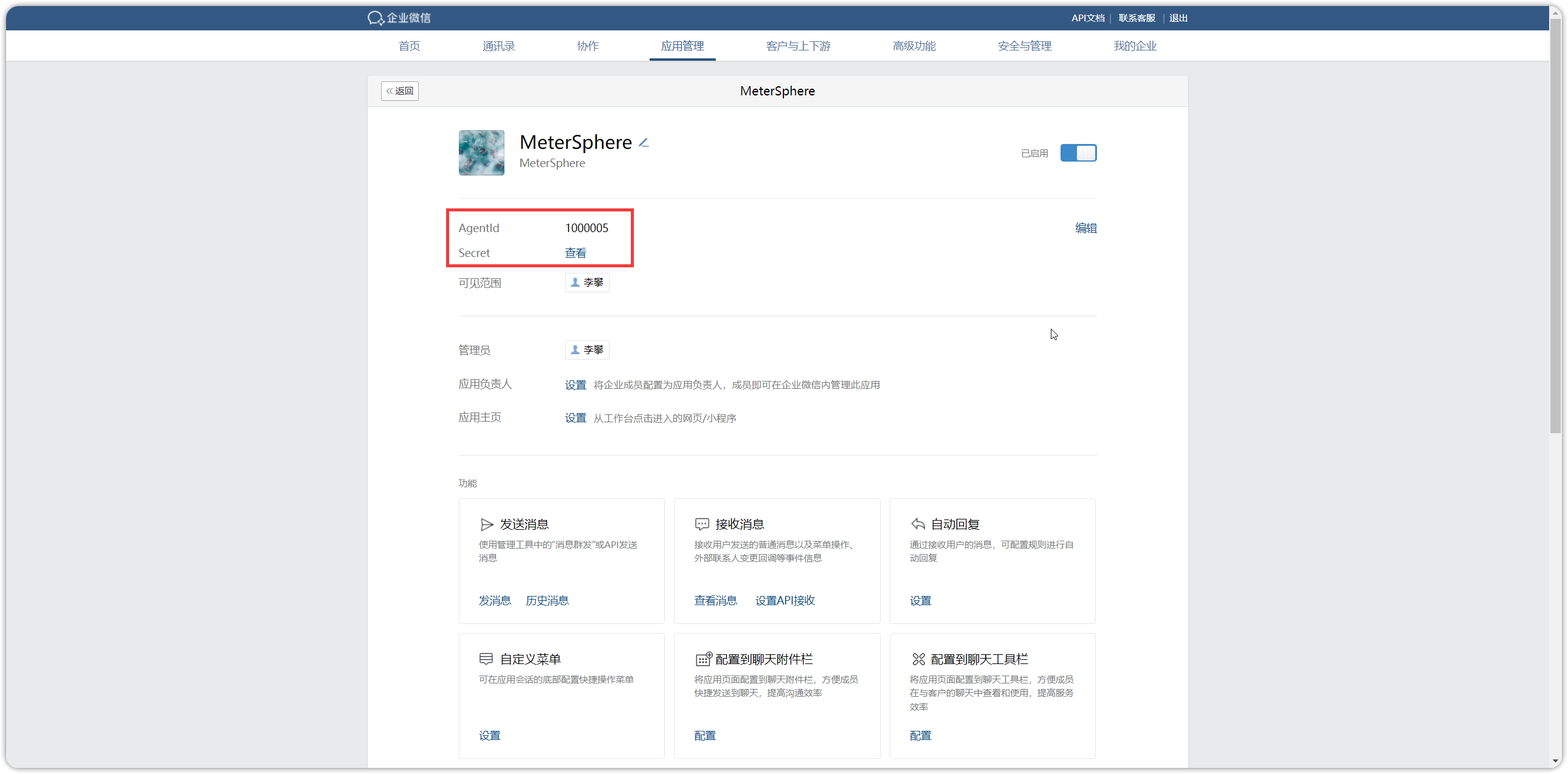Viewport: 1568px width, 774px height.
Task: Select the 应用管理 navigation tab
Action: click(x=683, y=46)
